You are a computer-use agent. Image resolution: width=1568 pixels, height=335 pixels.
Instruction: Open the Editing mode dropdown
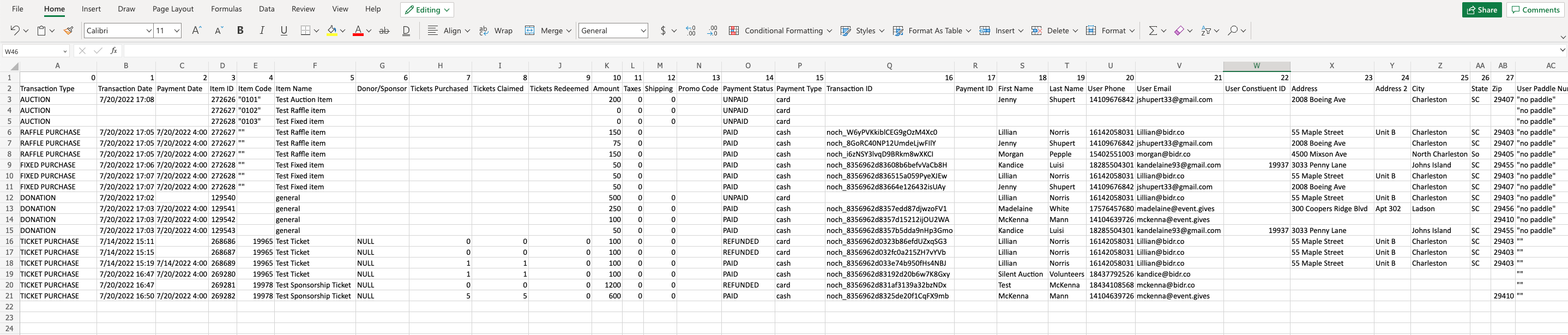pos(427,10)
